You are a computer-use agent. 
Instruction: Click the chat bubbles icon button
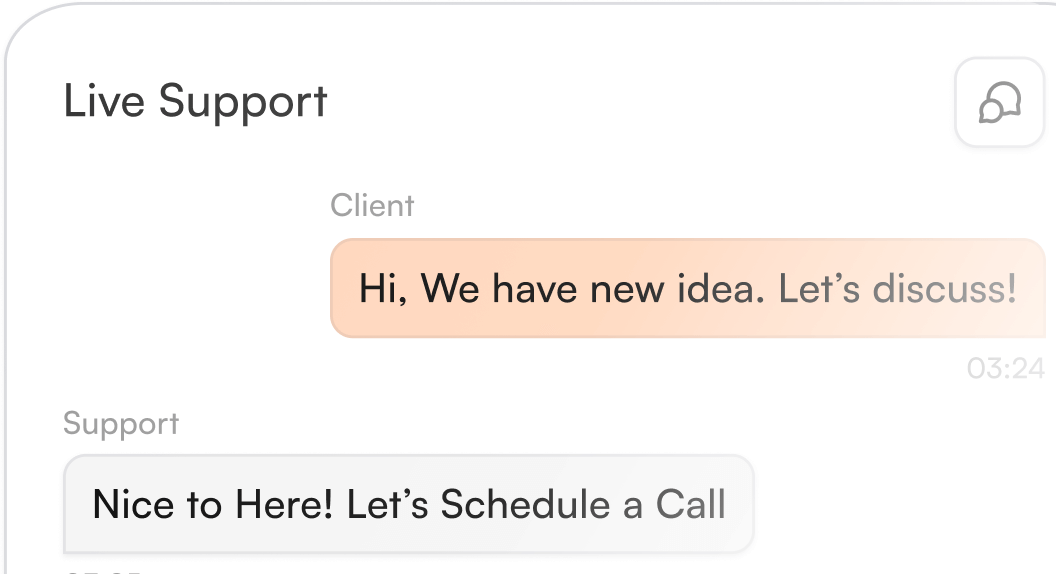pos(1000,102)
